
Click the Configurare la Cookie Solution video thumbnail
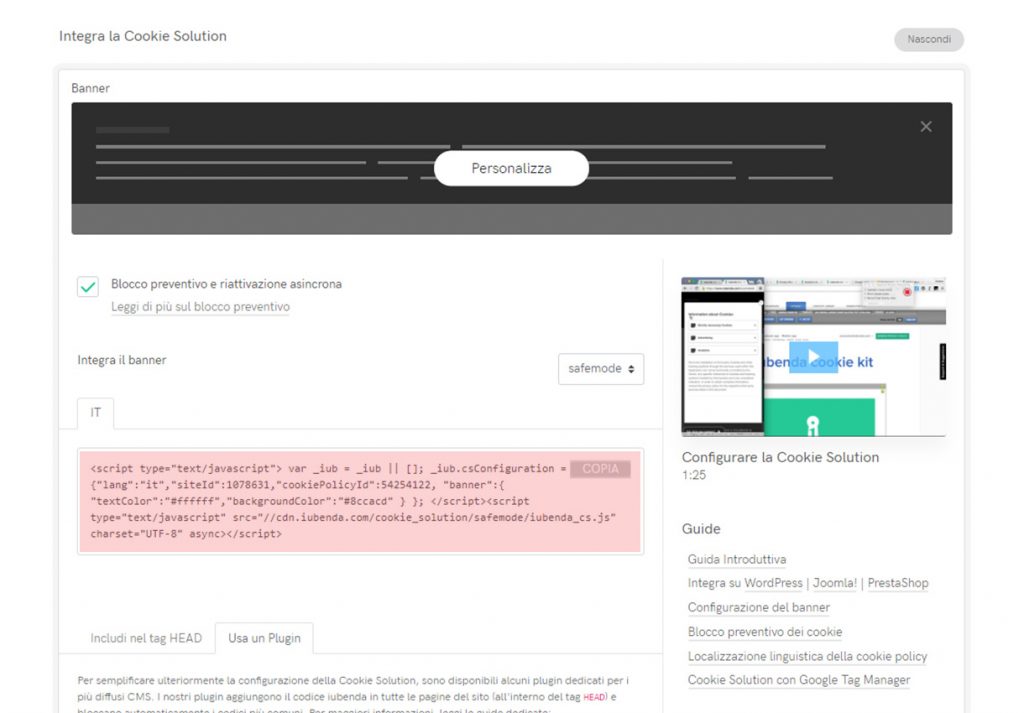coord(813,356)
